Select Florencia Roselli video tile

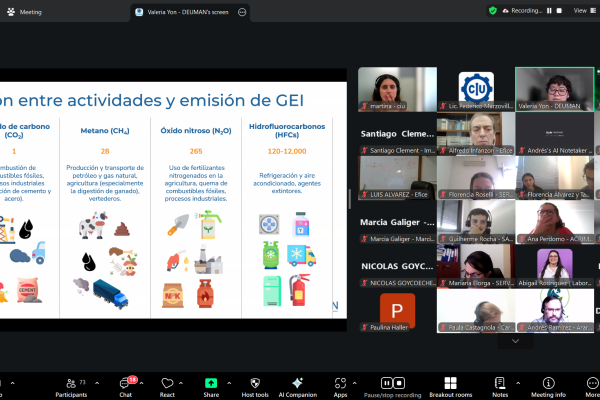476,178
